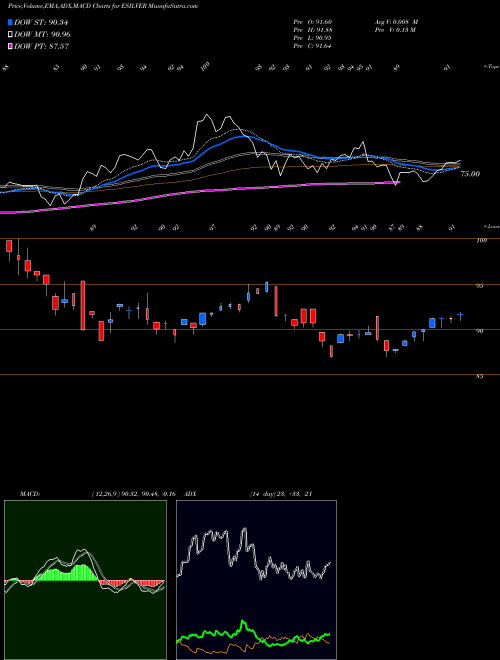Click the magenta DOW PT legend swatch
This screenshot has width=500, height=660.
coord(11,47)
